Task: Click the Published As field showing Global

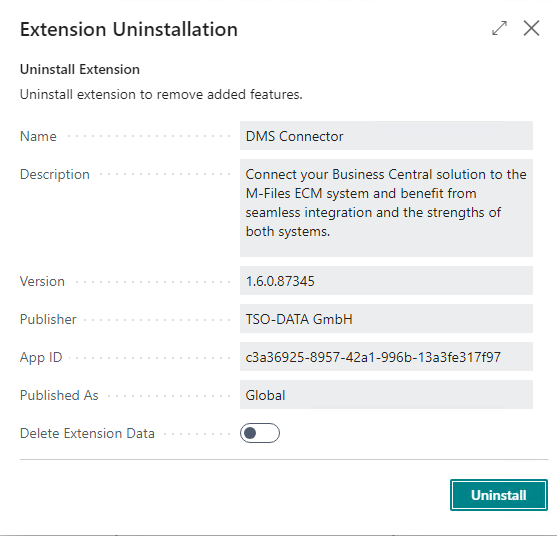Action: tap(386, 395)
